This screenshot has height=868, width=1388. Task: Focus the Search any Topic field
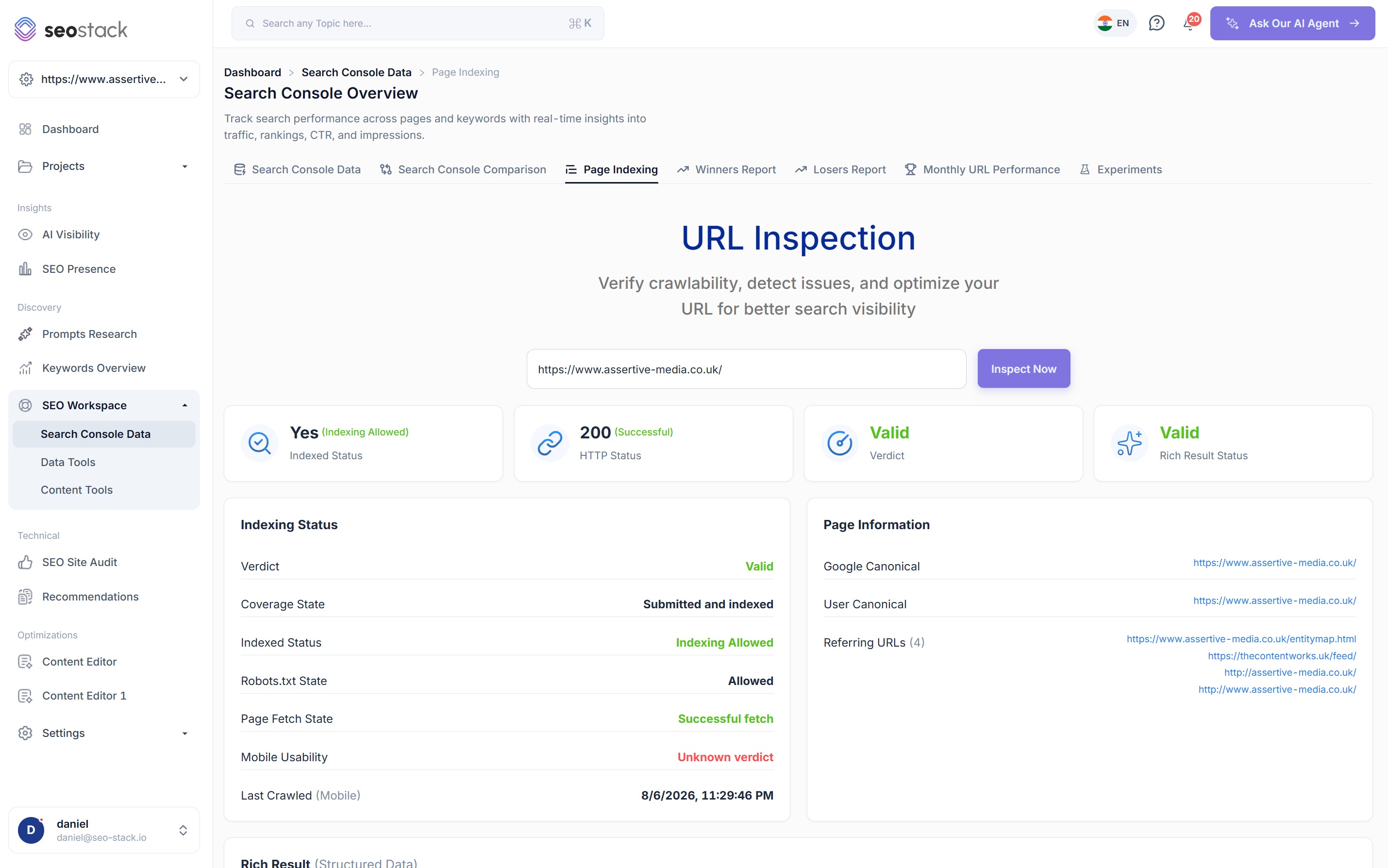(418, 23)
